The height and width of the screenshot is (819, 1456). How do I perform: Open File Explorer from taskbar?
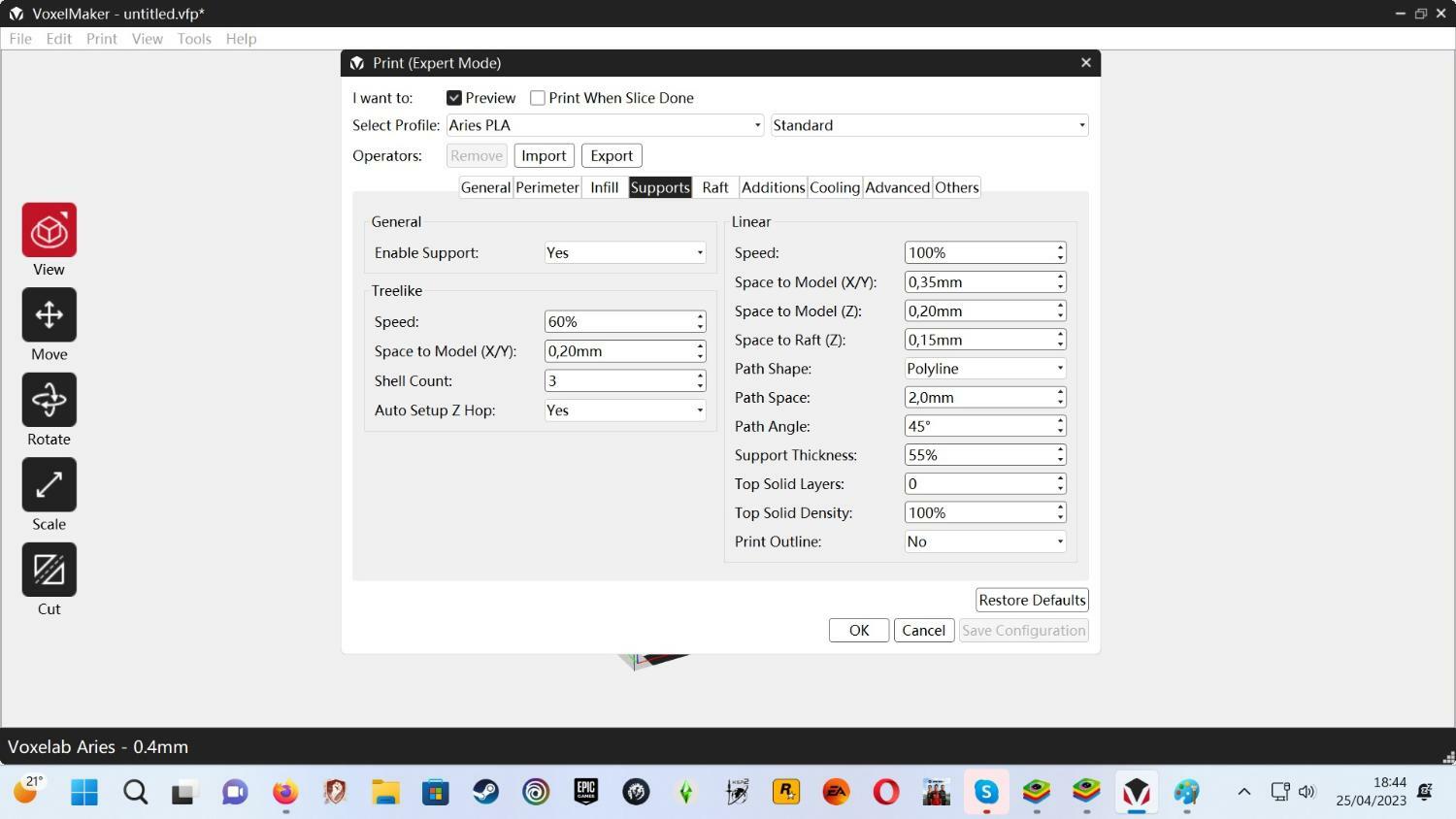[385, 792]
